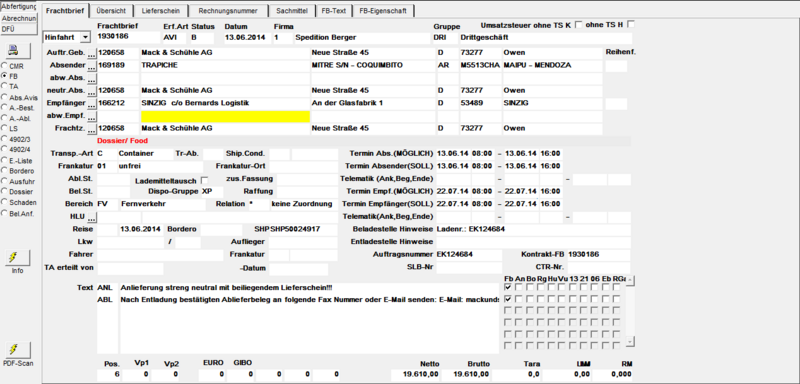Click the Datum field 13.06.2014
The width and height of the screenshot is (800, 384).
247,37
